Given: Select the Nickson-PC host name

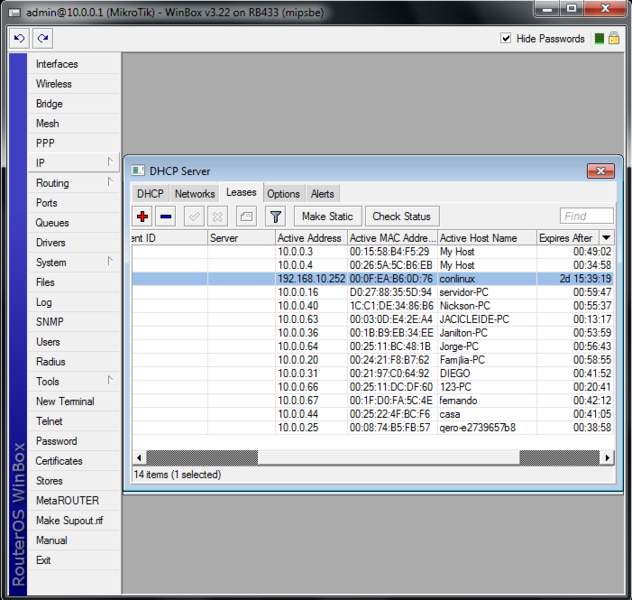Looking at the screenshot, I should pos(465,306).
